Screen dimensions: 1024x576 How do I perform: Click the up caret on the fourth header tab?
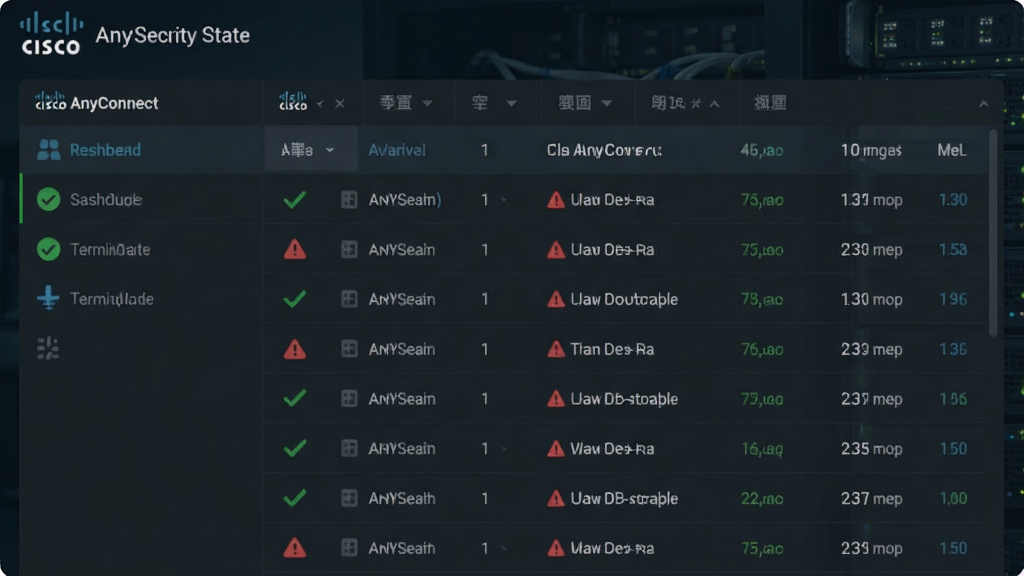(x=714, y=103)
